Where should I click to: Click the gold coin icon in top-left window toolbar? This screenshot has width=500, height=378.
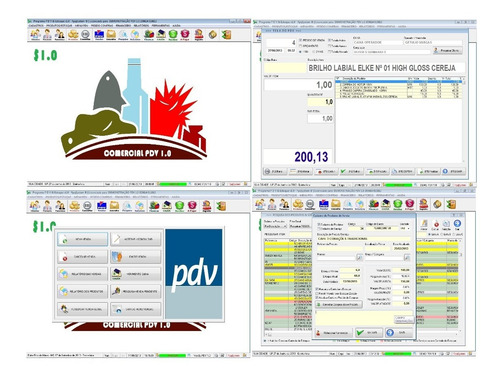click(213, 34)
